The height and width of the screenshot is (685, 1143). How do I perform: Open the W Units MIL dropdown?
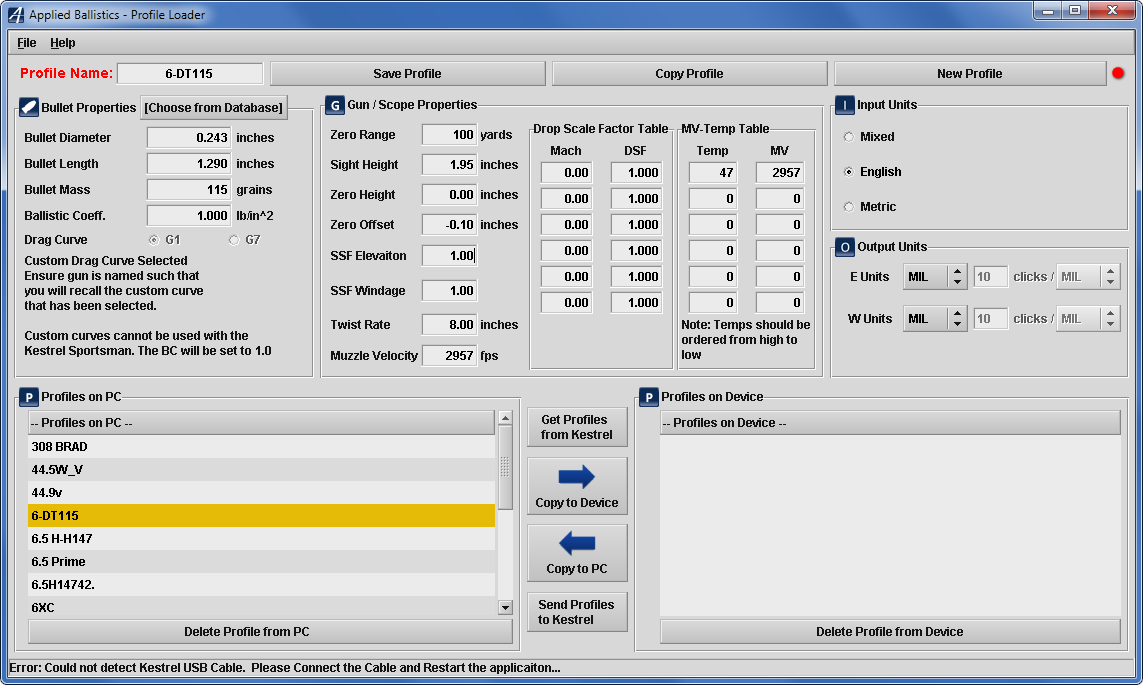[935, 318]
